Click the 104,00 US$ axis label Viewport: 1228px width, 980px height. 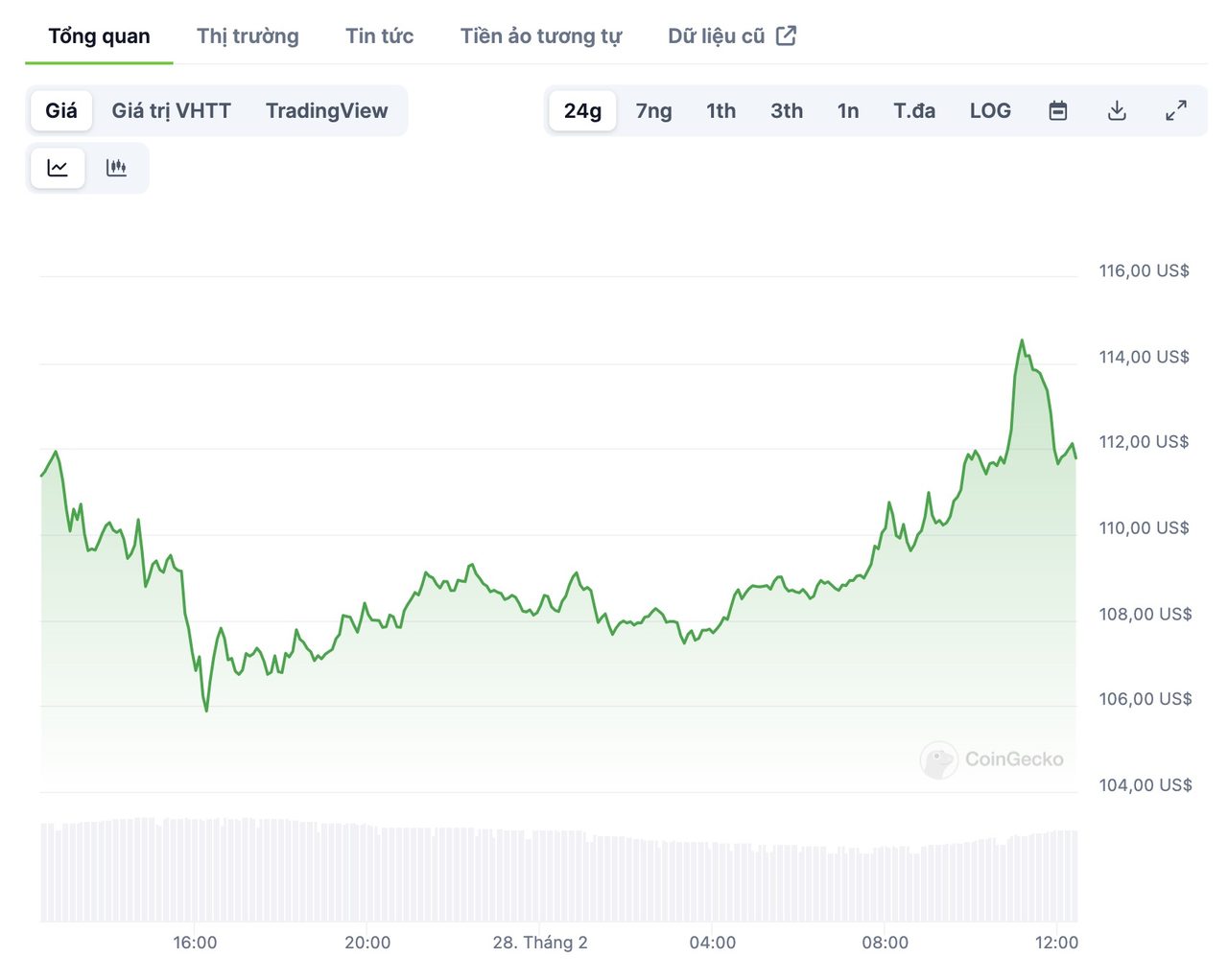point(1145,785)
